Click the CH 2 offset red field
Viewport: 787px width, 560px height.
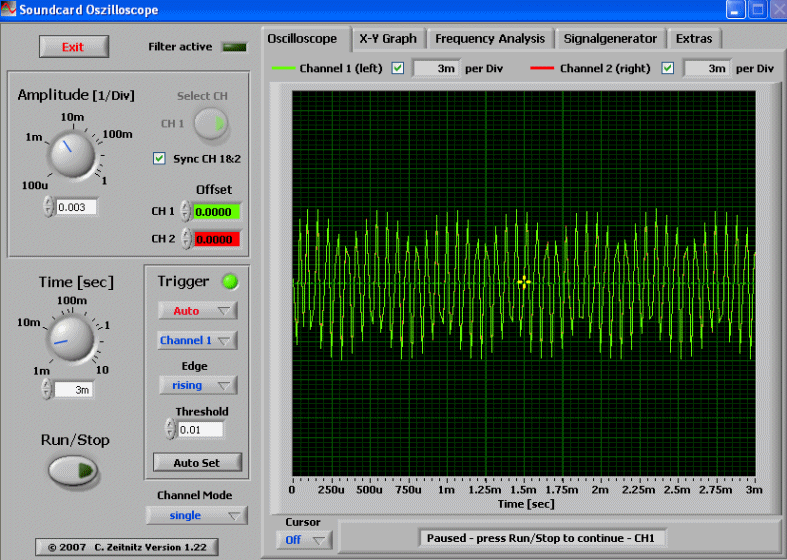click(x=216, y=239)
